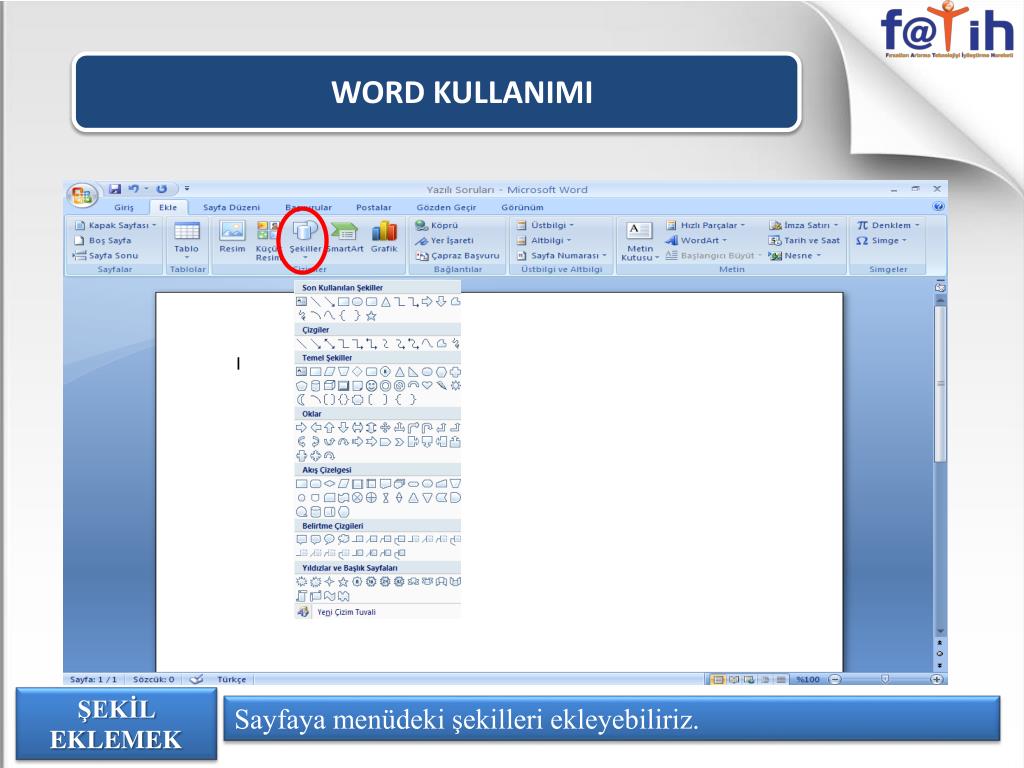Image resolution: width=1024 pixels, height=768 pixels.
Task: Pick the star in Son Kullanılan Şekiller
Action: pos(371,315)
